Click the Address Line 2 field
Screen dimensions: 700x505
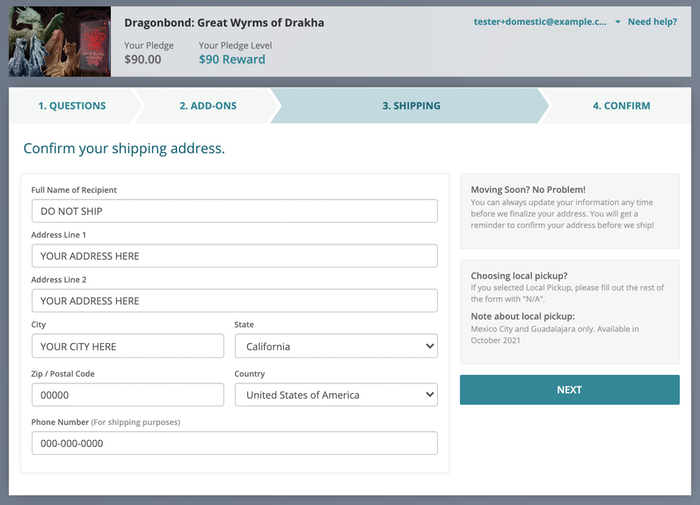[234, 300]
